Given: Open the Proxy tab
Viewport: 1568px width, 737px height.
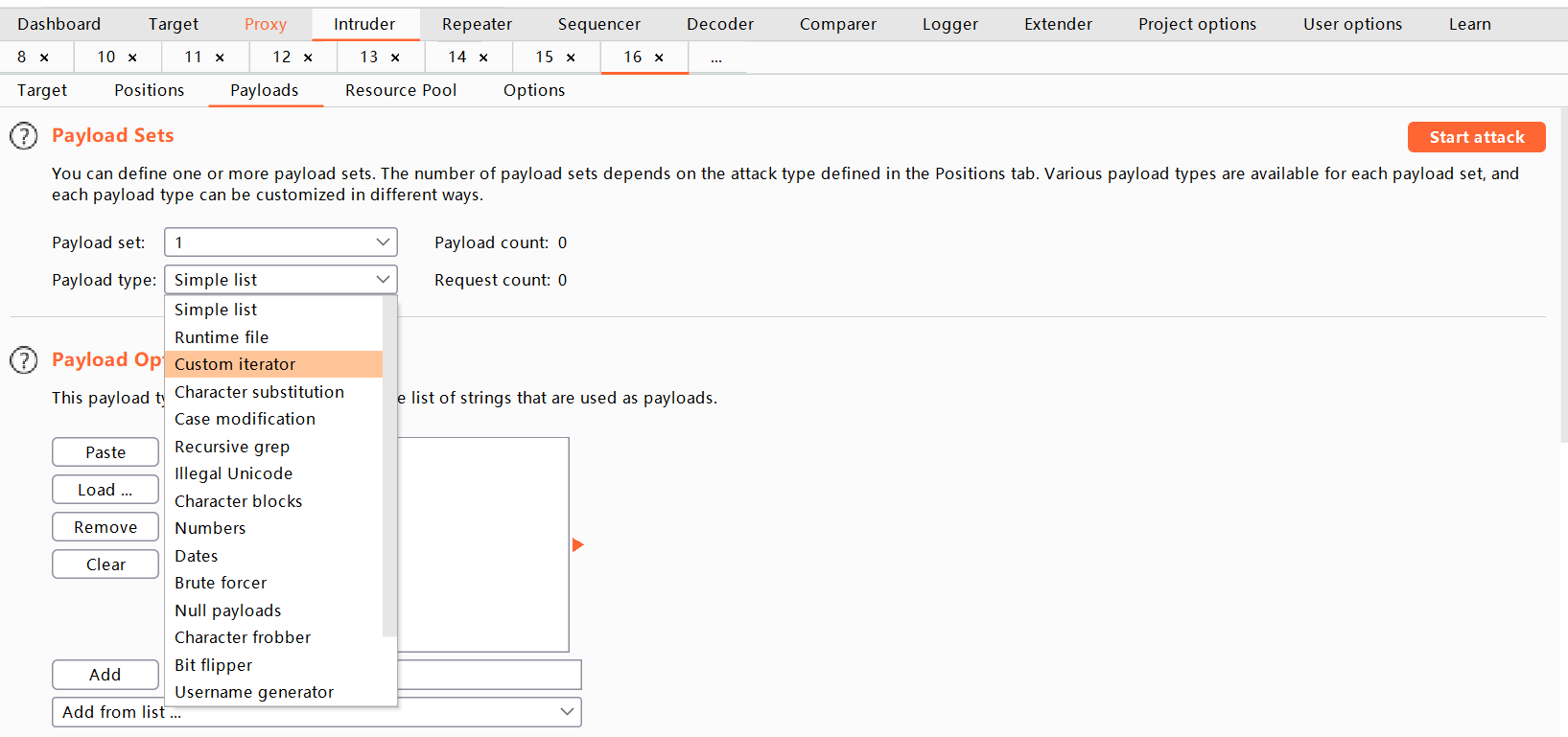Looking at the screenshot, I should coord(266,24).
